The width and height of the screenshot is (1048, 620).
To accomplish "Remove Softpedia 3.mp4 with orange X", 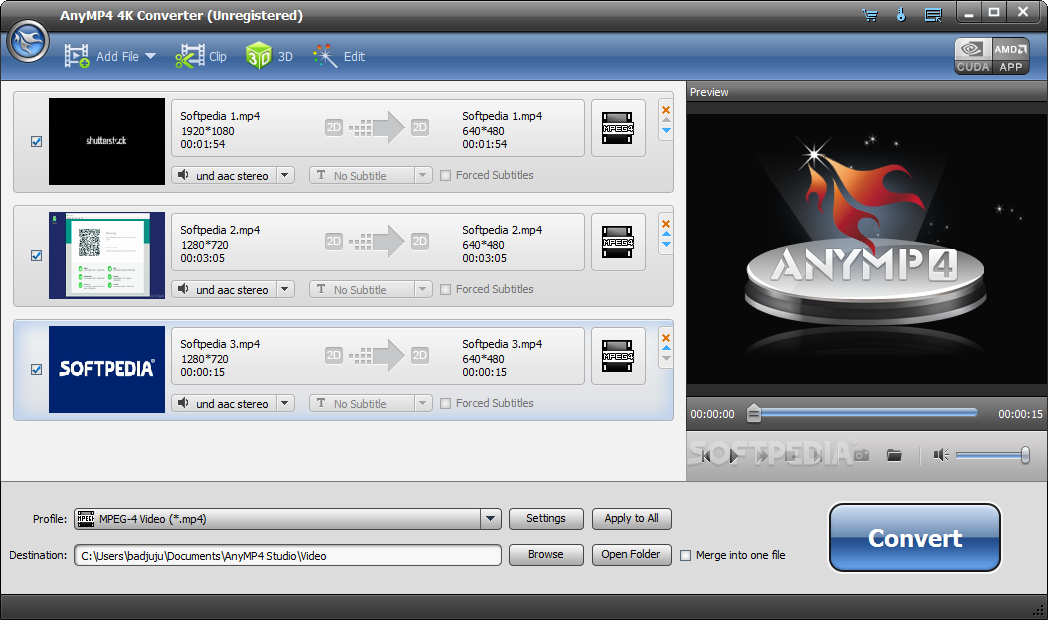I will (x=666, y=338).
